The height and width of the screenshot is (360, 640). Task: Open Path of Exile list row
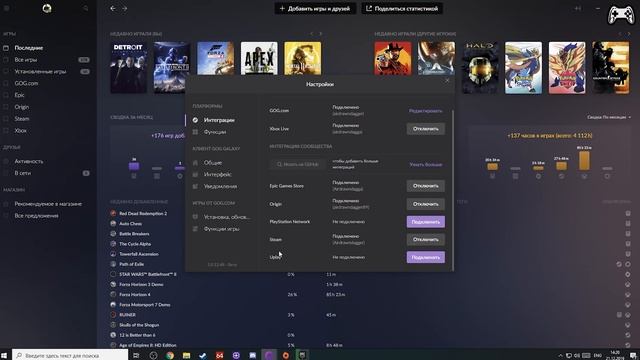(131, 264)
